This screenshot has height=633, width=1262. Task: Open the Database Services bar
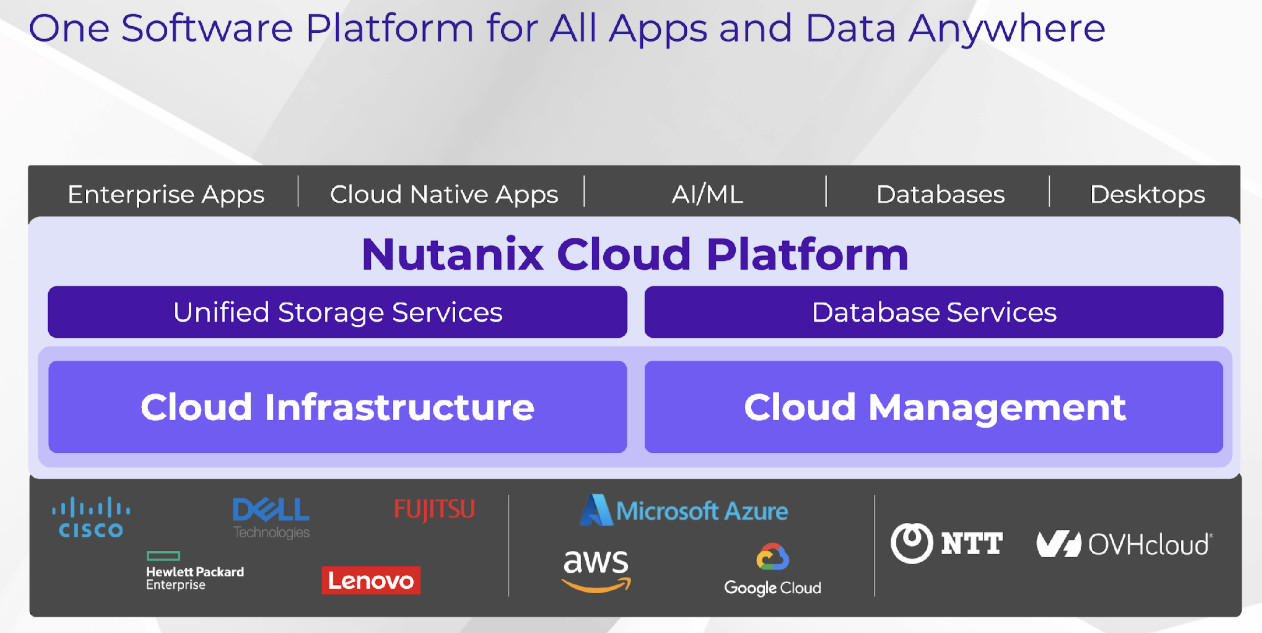tap(933, 312)
